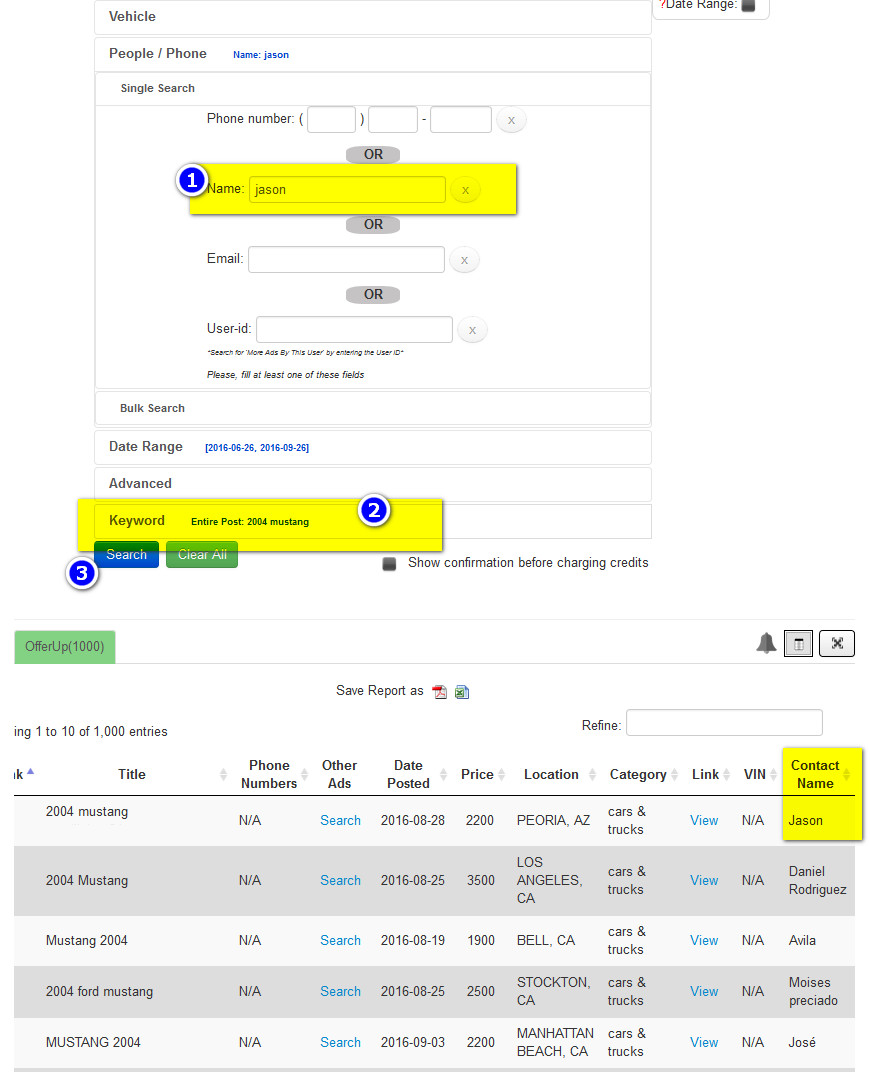Sort table by VIN column
The height and width of the screenshot is (1072, 870).
(755, 775)
